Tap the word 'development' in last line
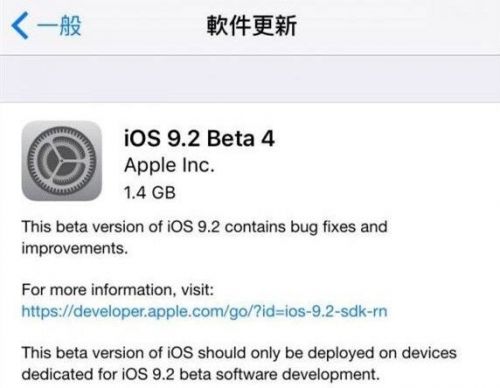The width and height of the screenshot is (500, 388). point(330,374)
